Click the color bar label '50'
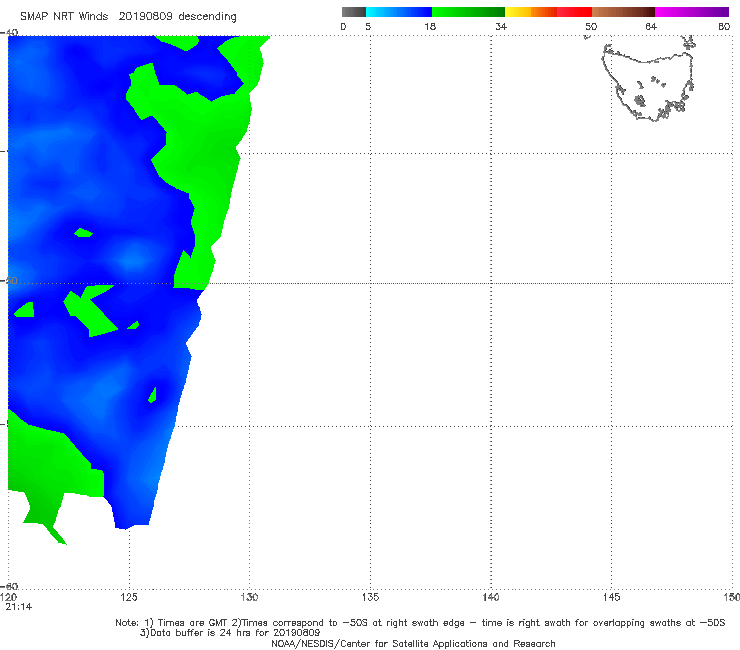The height and width of the screenshot is (650, 740). tap(591, 26)
